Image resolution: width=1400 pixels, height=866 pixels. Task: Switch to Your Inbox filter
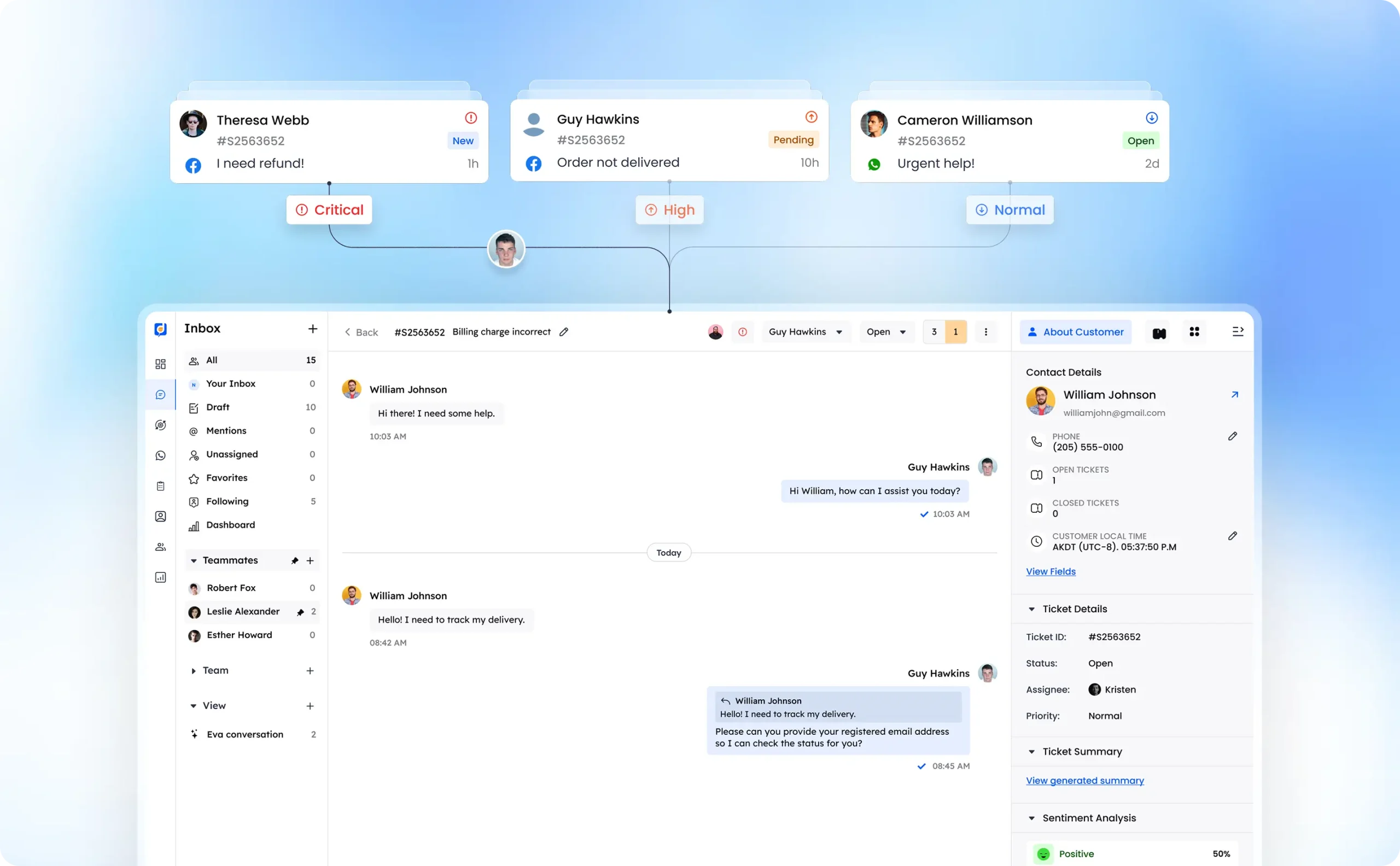[231, 384]
